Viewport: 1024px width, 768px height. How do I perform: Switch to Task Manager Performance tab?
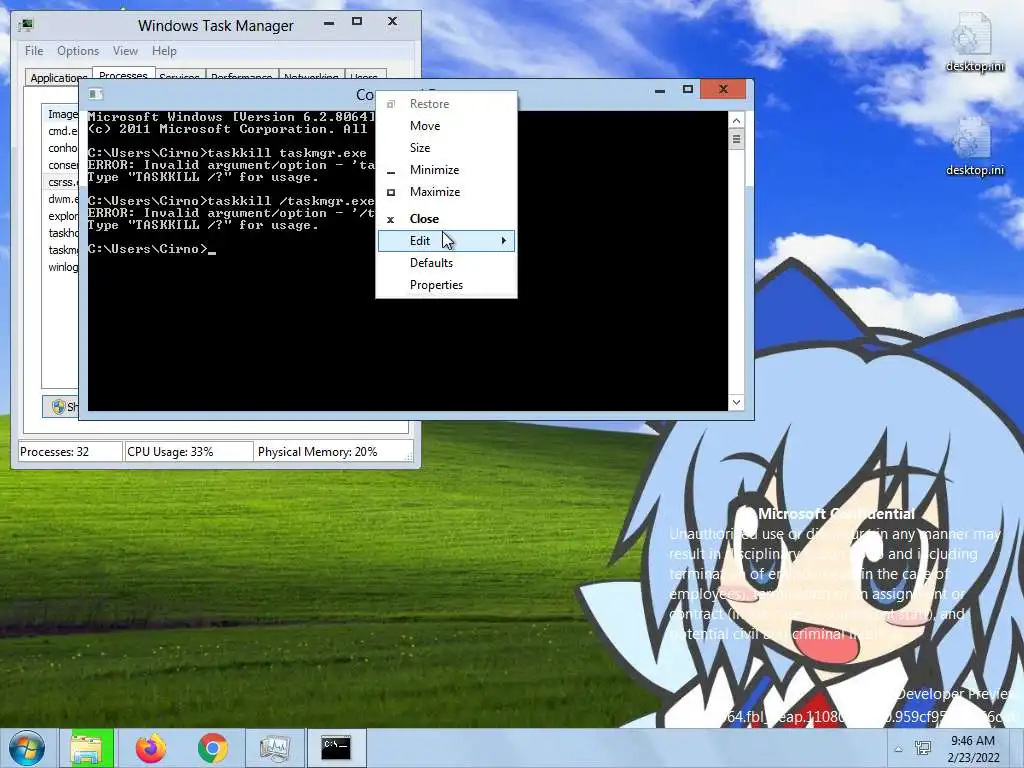(x=242, y=76)
